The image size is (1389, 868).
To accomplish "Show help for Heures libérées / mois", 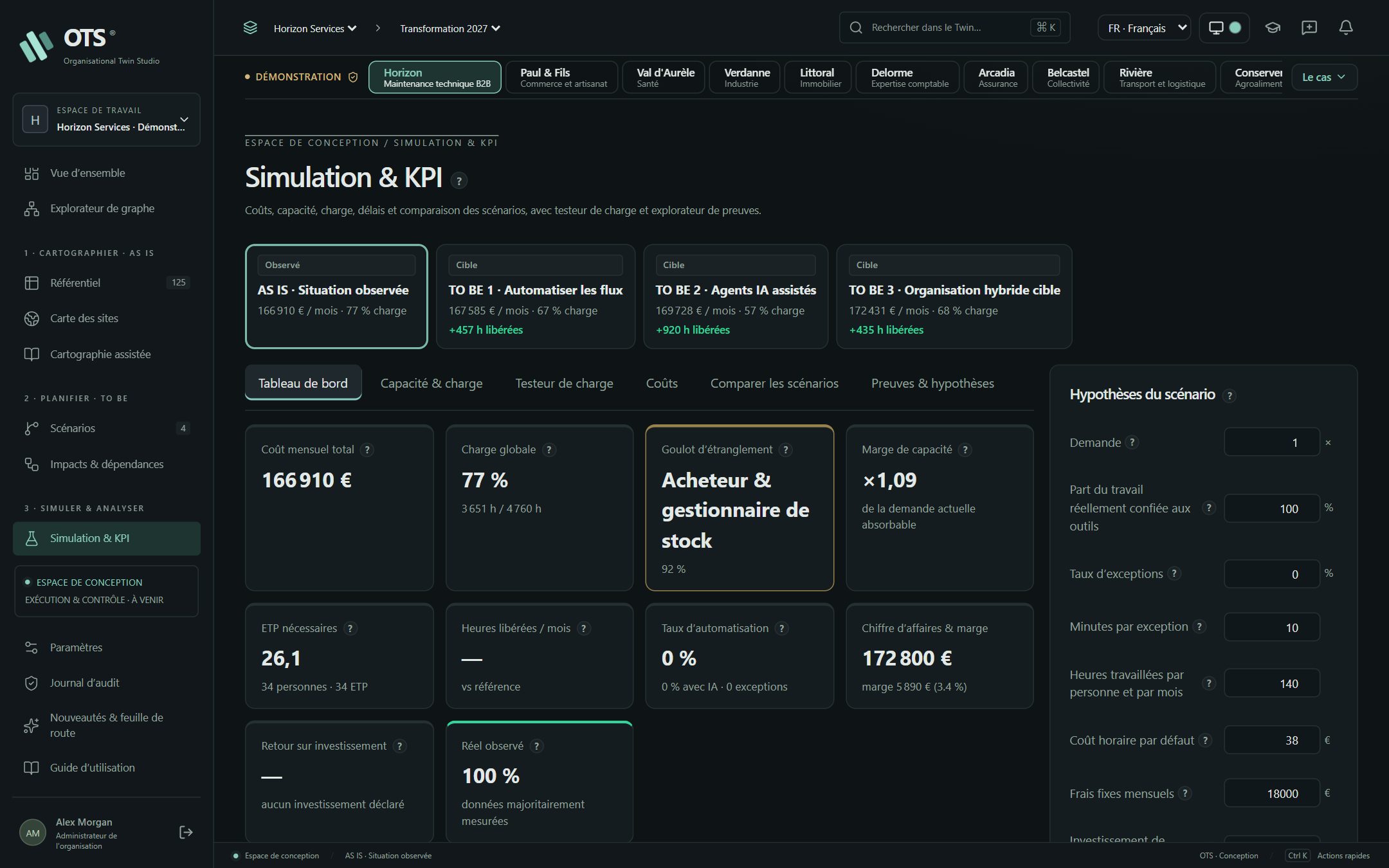I will click(x=583, y=629).
